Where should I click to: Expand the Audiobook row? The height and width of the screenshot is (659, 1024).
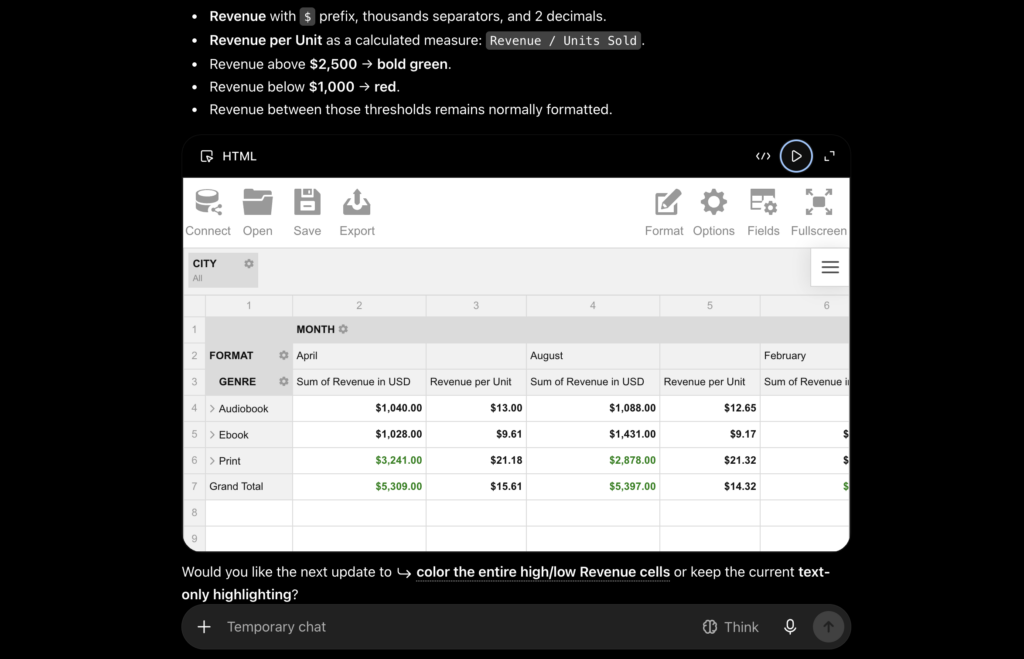point(212,408)
